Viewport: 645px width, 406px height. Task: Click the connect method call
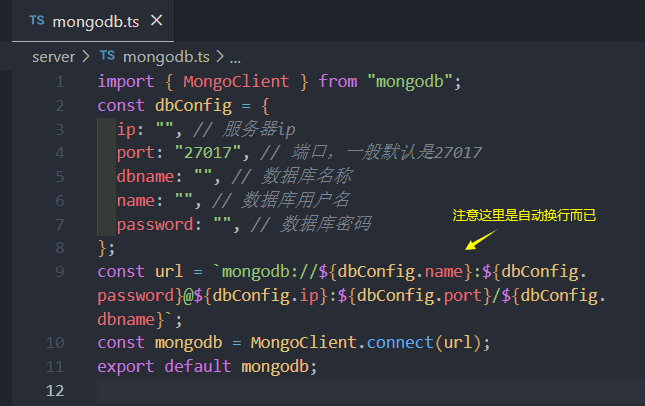tap(400, 343)
